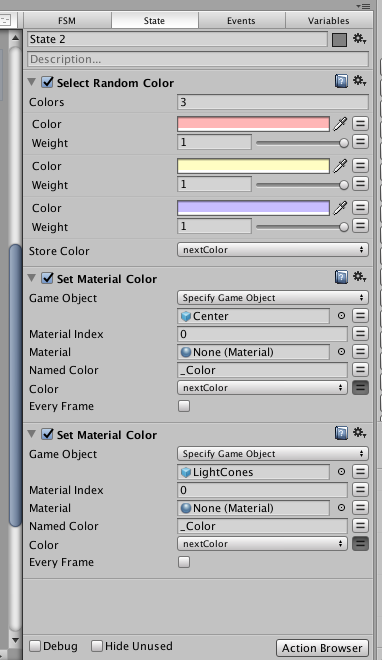382x660 pixels.
Task: Open the panel options menu at top-right
Action: click(x=363, y=6)
